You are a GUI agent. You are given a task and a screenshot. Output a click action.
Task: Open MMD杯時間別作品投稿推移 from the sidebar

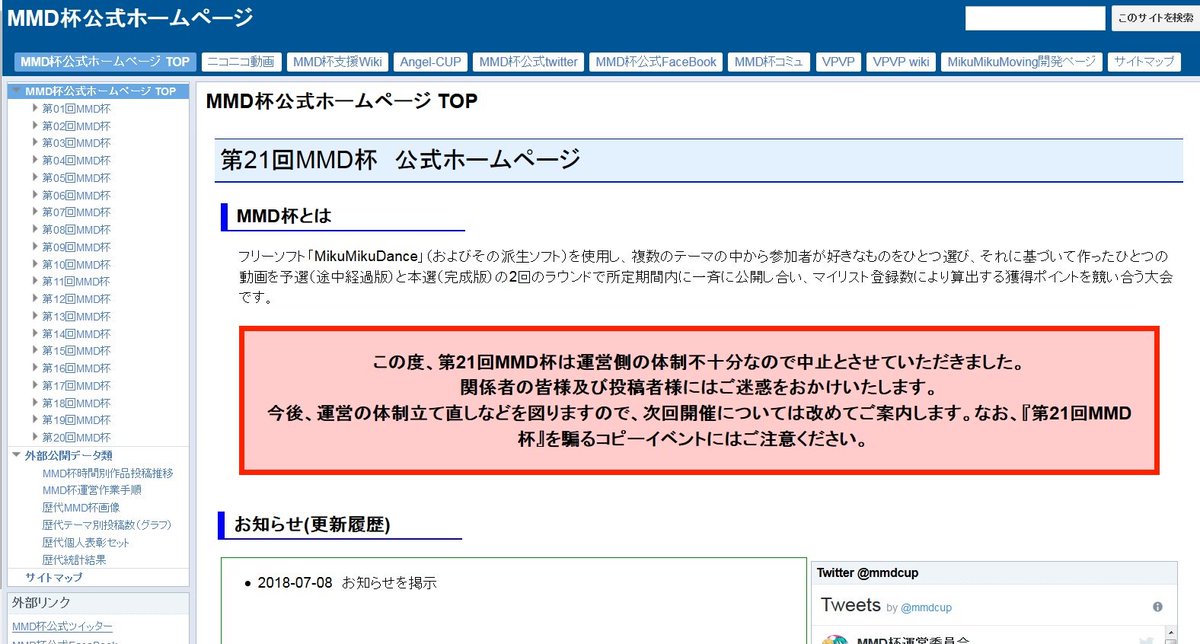tap(108, 472)
